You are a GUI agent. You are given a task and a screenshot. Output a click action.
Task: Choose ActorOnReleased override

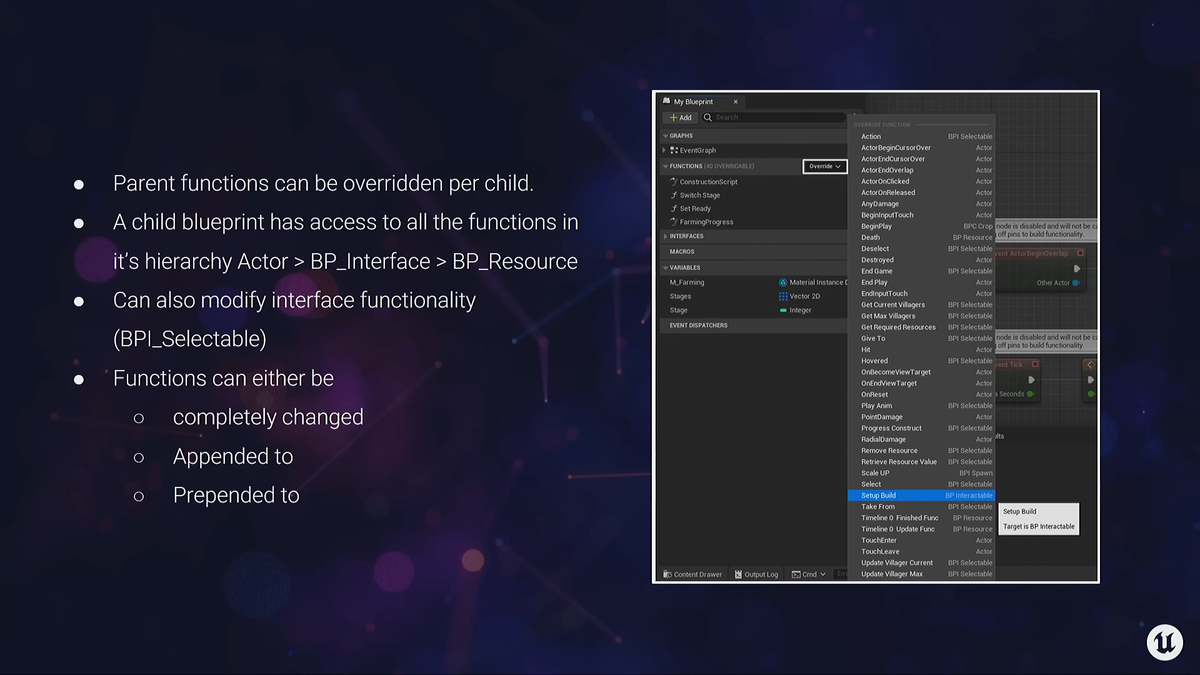(x=921, y=193)
